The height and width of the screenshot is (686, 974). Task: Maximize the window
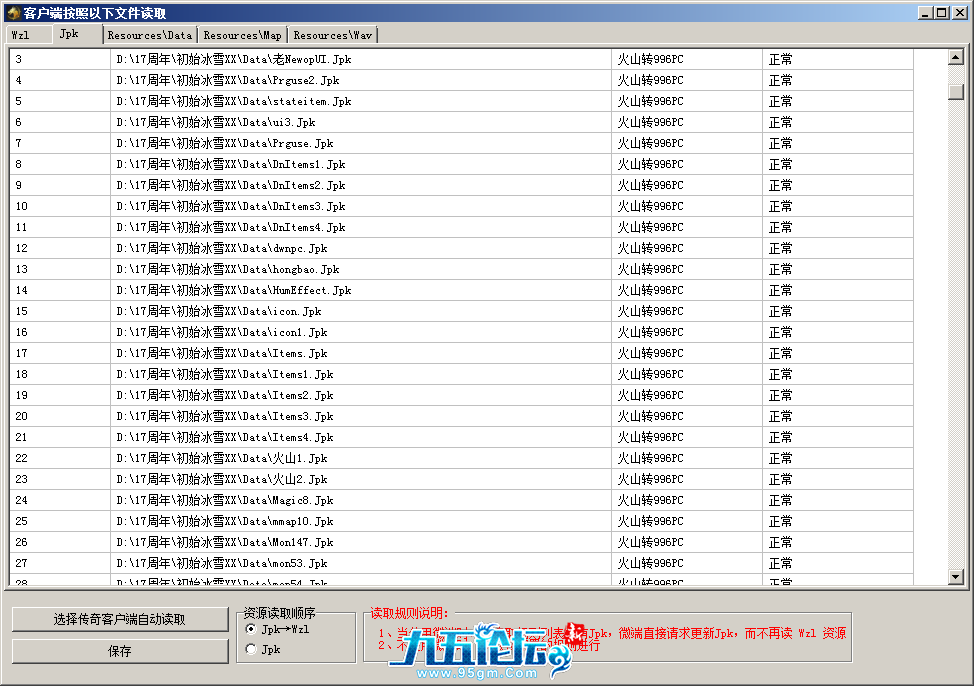click(x=941, y=13)
